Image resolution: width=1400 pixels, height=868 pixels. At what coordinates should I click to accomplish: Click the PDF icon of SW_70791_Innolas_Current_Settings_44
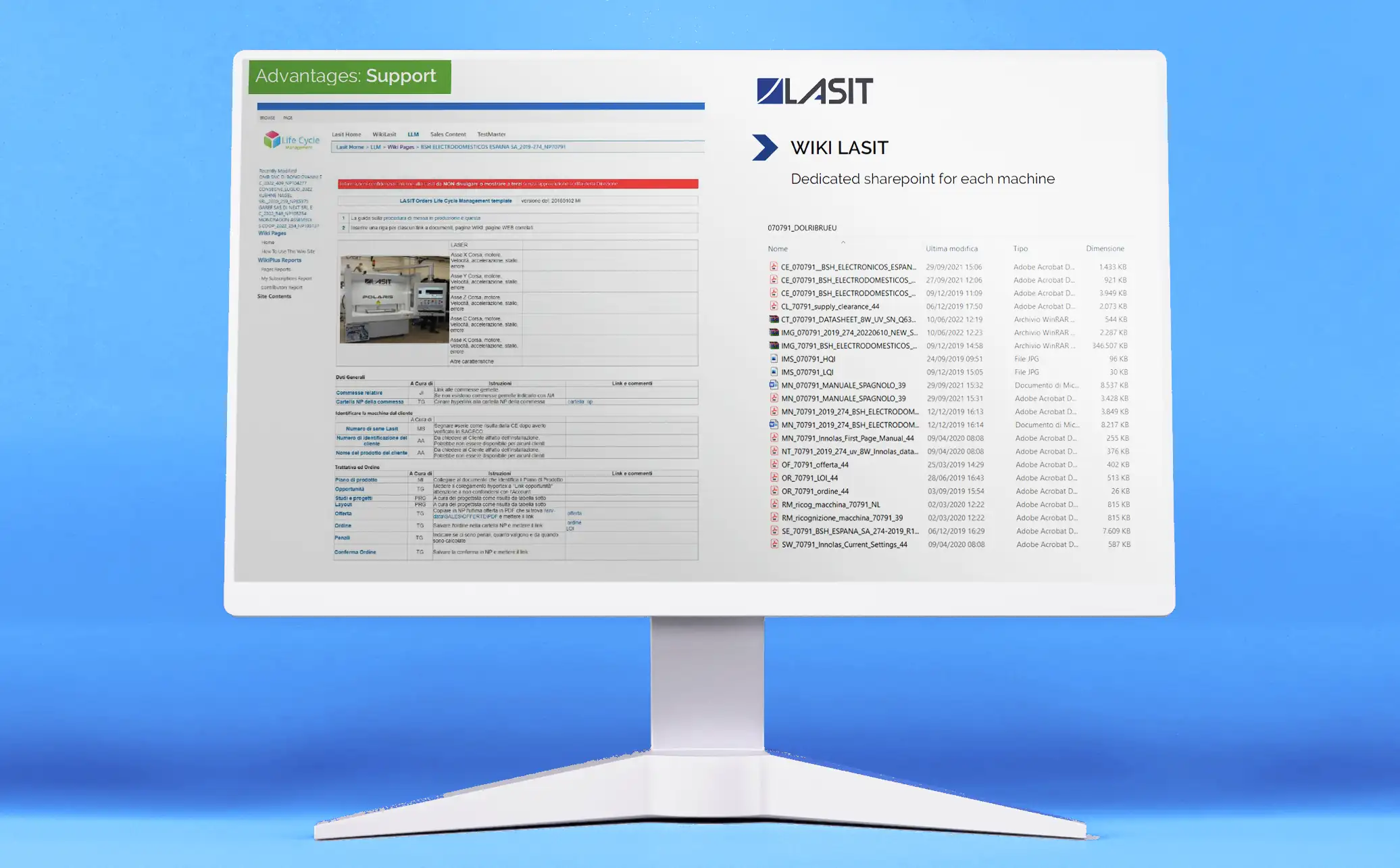[x=774, y=544]
